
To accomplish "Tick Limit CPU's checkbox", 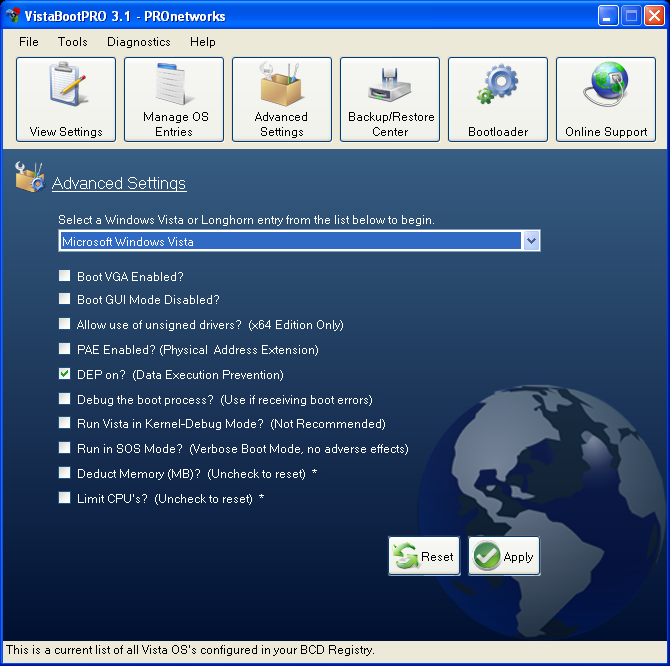I will click(x=65, y=497).
